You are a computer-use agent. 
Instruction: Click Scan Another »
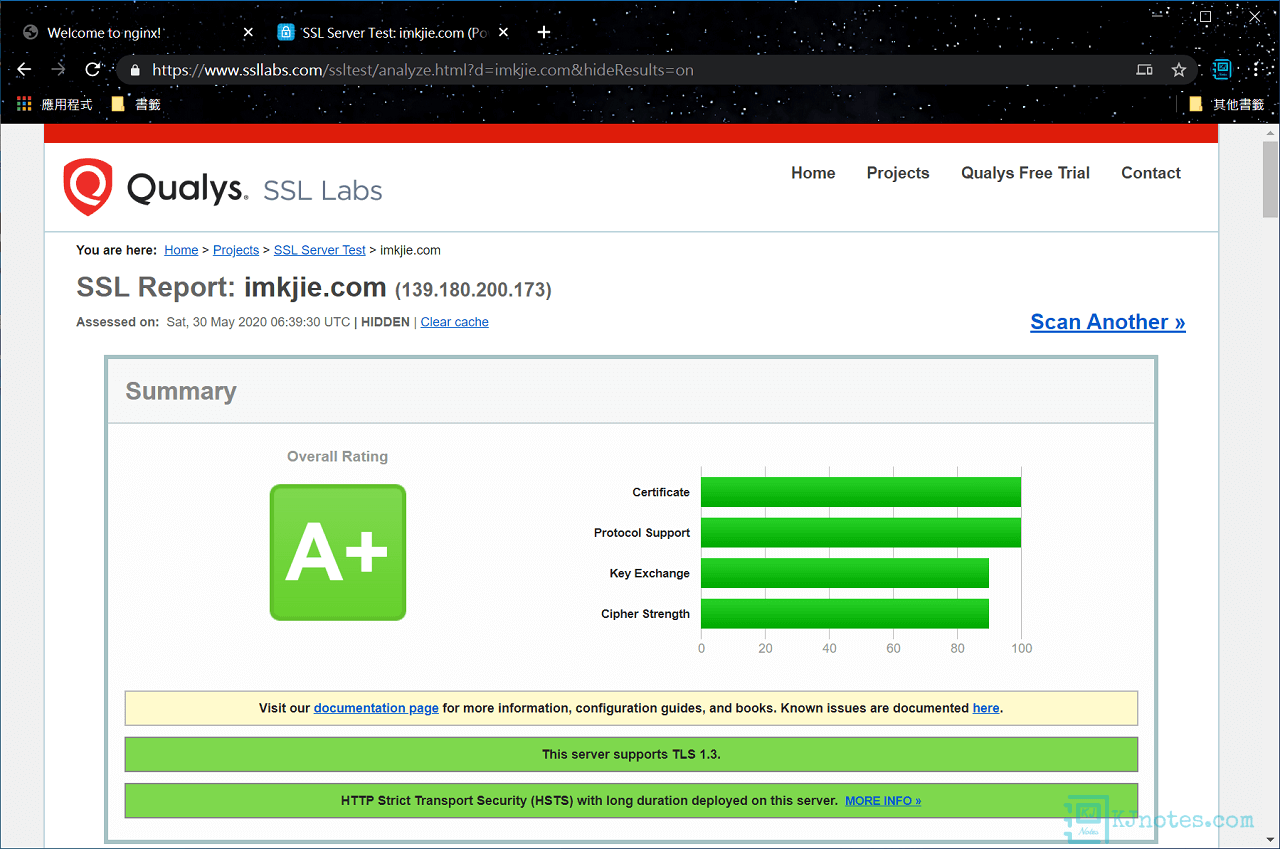[1108, 322]
